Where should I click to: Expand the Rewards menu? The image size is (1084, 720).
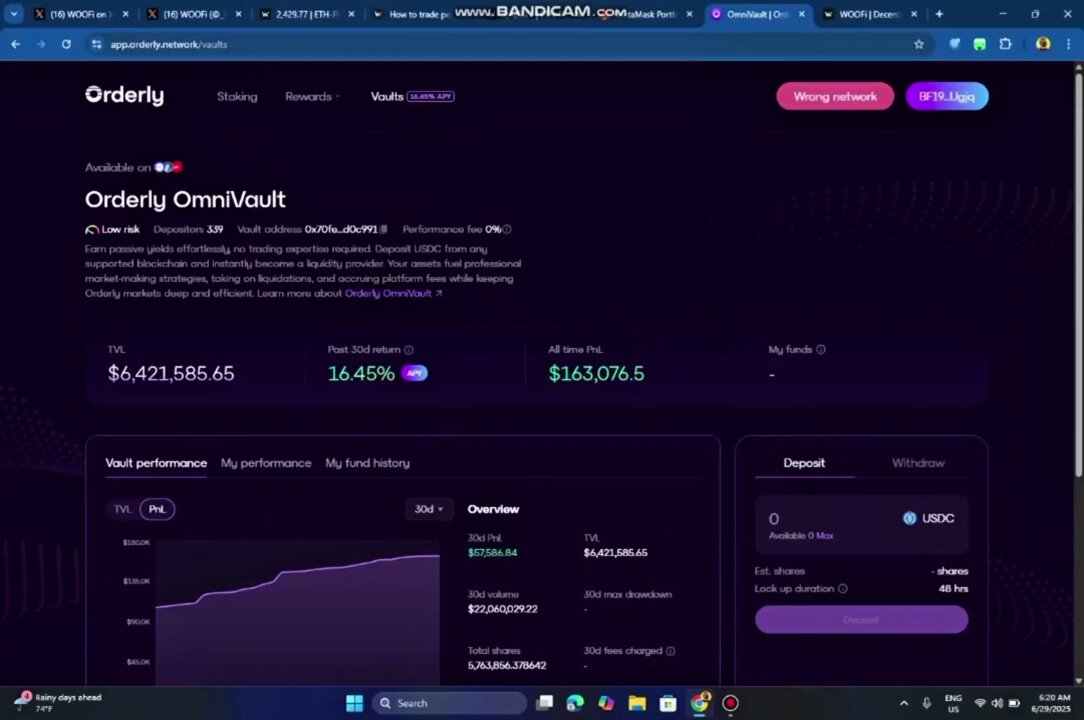pyautogui.click(x=312, y=96)
